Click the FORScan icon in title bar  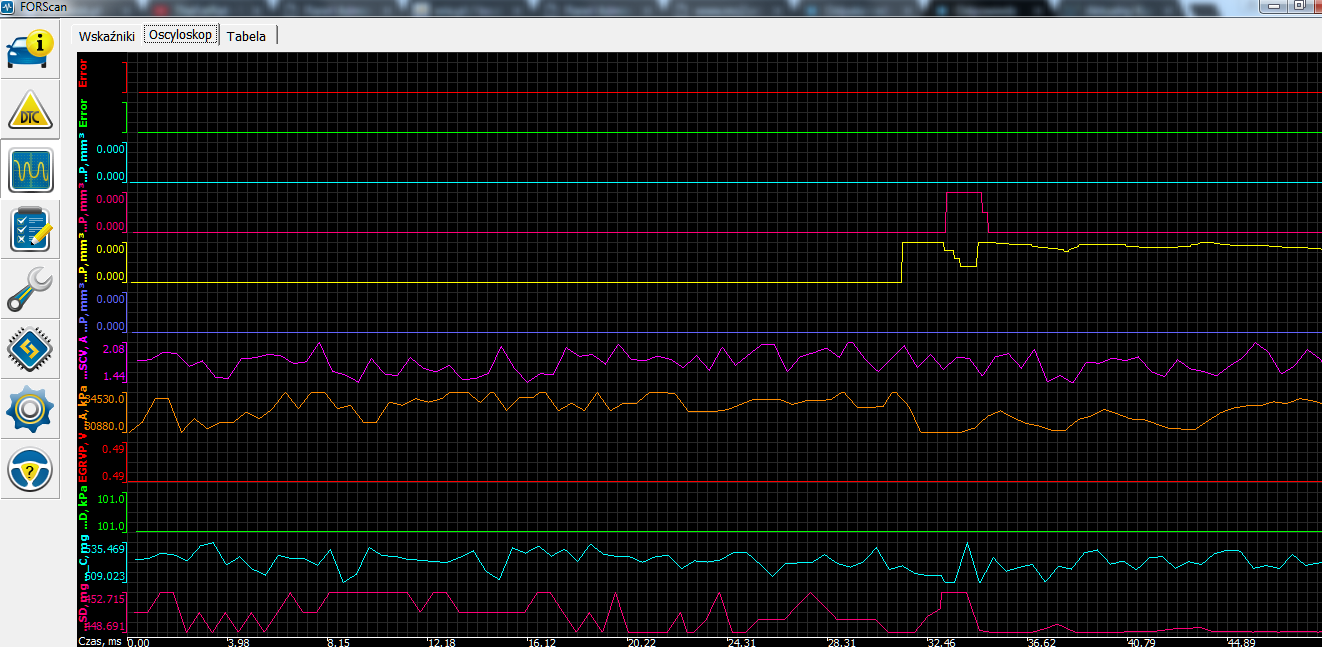(x=9, y=7)
